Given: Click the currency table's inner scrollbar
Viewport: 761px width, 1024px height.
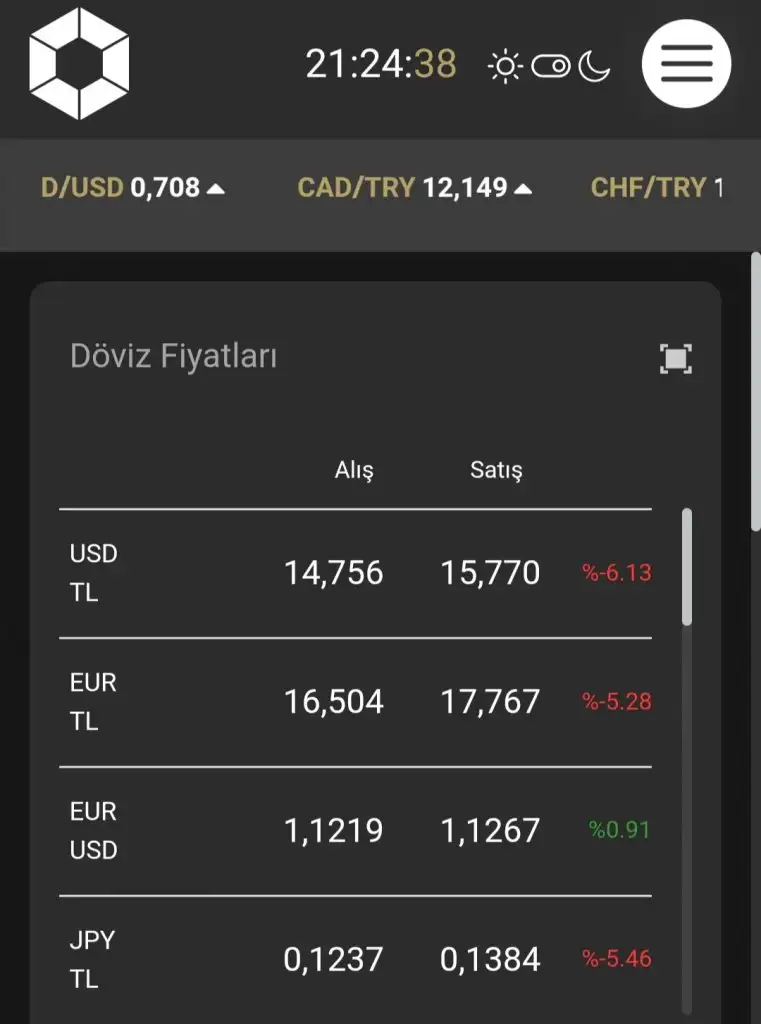Looking at the screenshot, I should [686, 567].
